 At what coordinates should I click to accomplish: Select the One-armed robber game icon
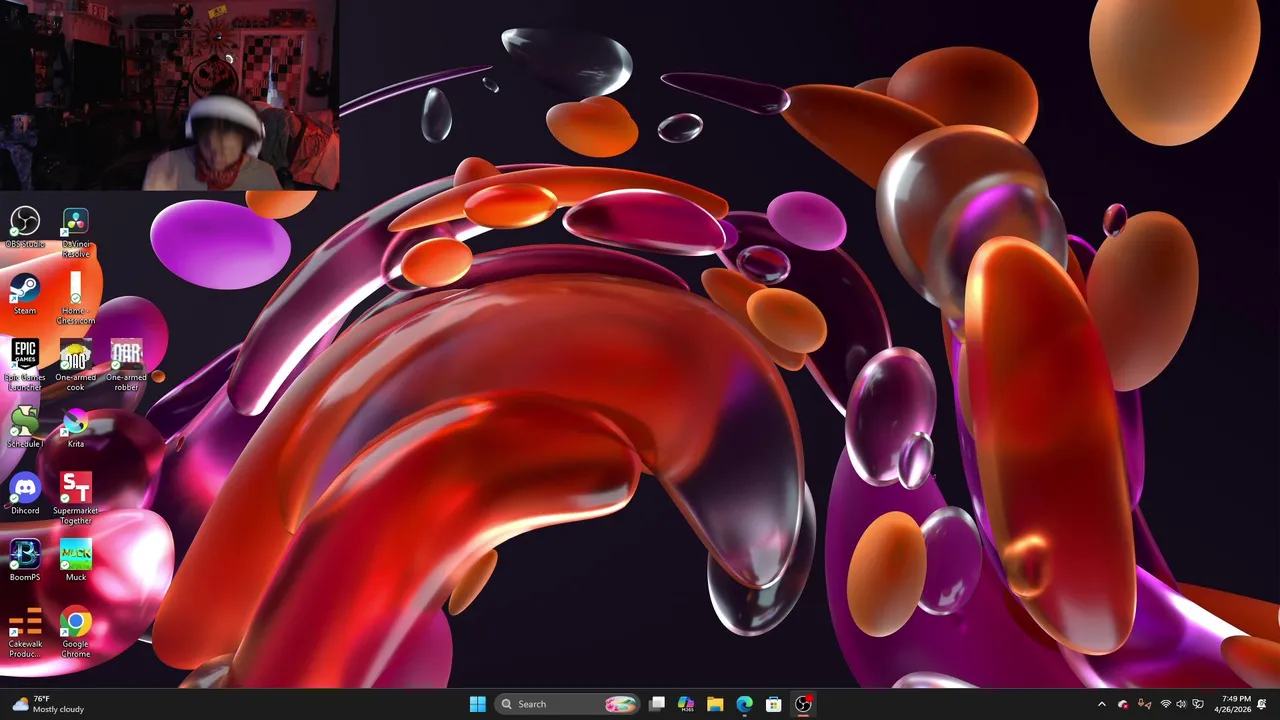click(126, 364)
